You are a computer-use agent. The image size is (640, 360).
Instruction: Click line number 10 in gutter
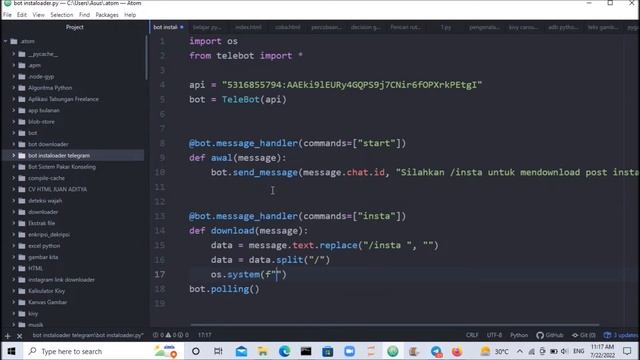[x=160, y=172]
